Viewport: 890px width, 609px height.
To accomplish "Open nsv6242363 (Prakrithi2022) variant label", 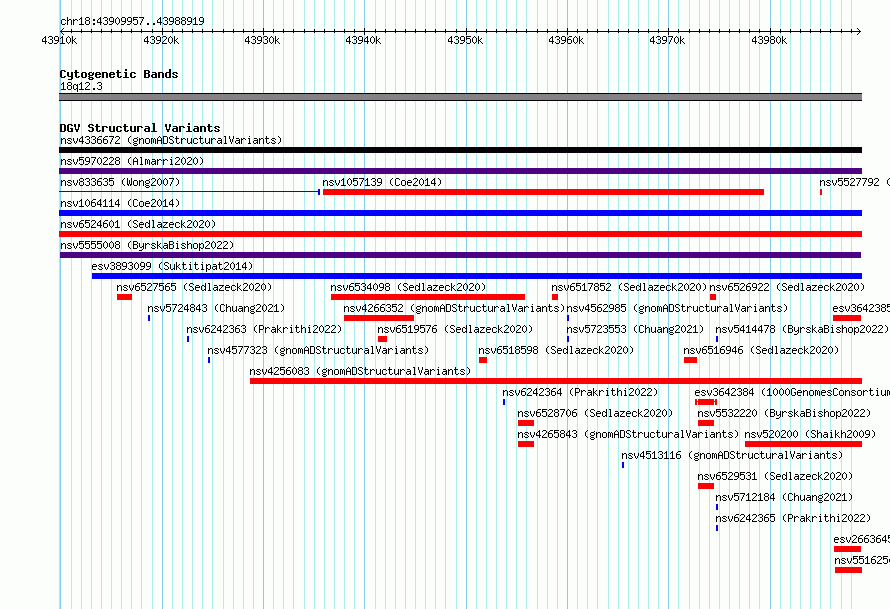I will (x=264, y=329).
